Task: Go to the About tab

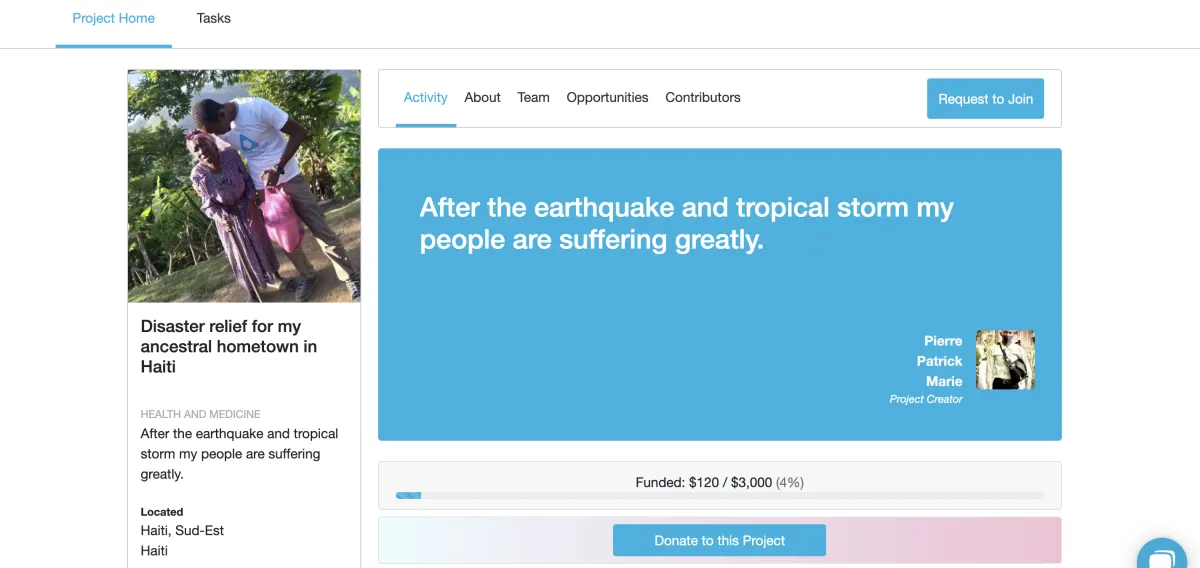Action: point(482,97)
